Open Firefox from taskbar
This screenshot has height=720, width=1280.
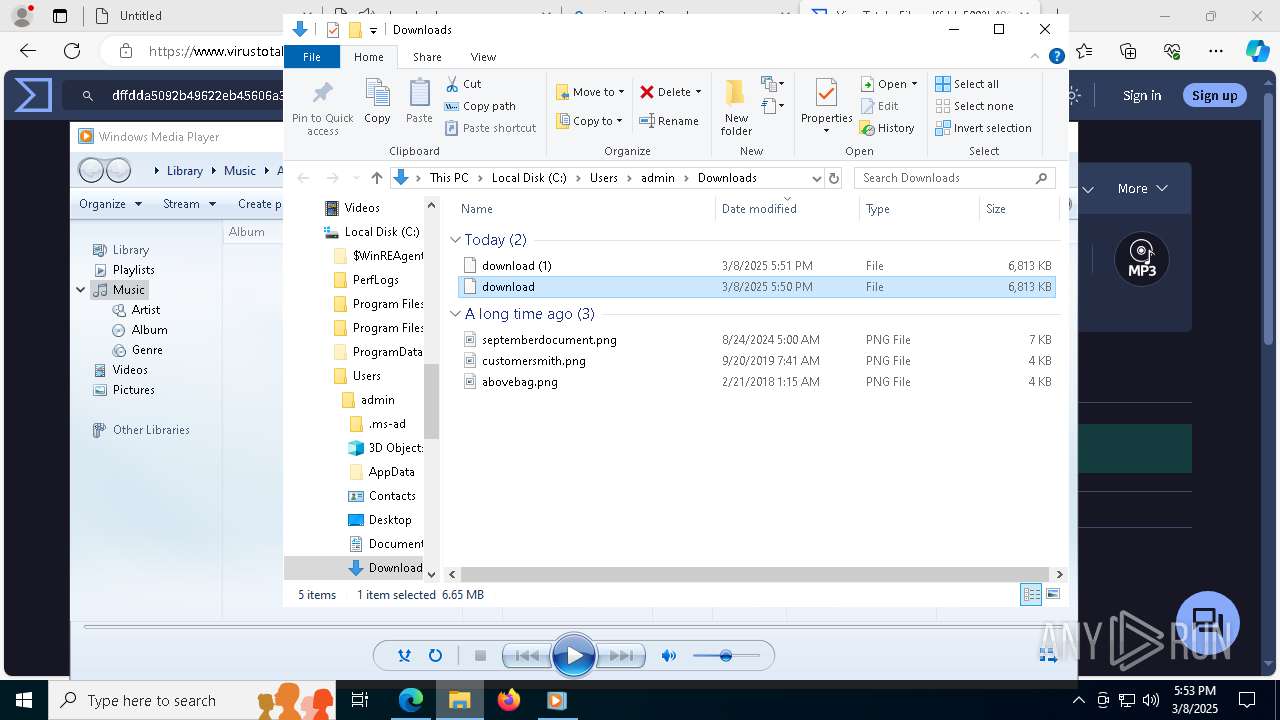point(508,700)
